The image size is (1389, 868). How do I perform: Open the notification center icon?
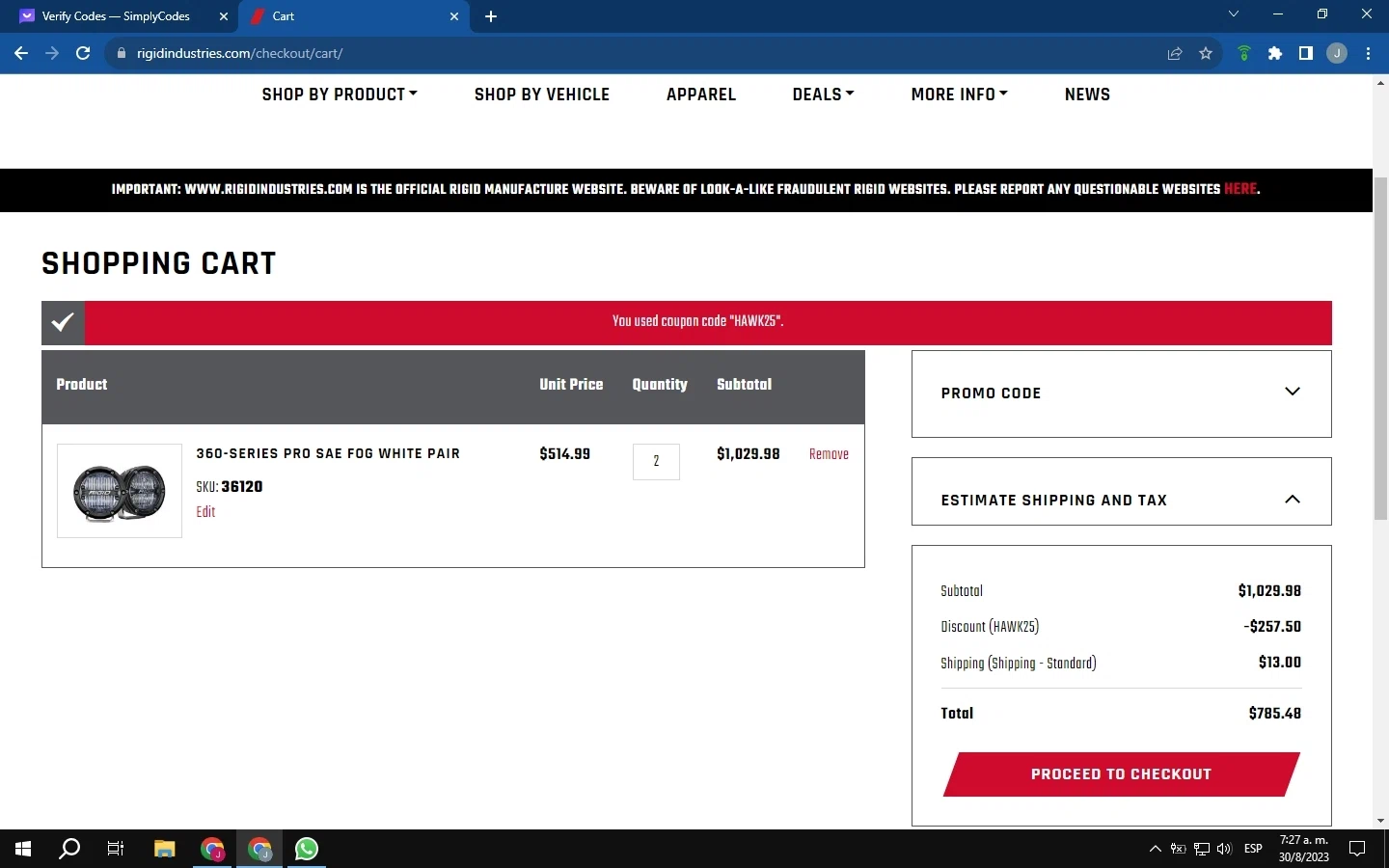(x=1357, y=849)
